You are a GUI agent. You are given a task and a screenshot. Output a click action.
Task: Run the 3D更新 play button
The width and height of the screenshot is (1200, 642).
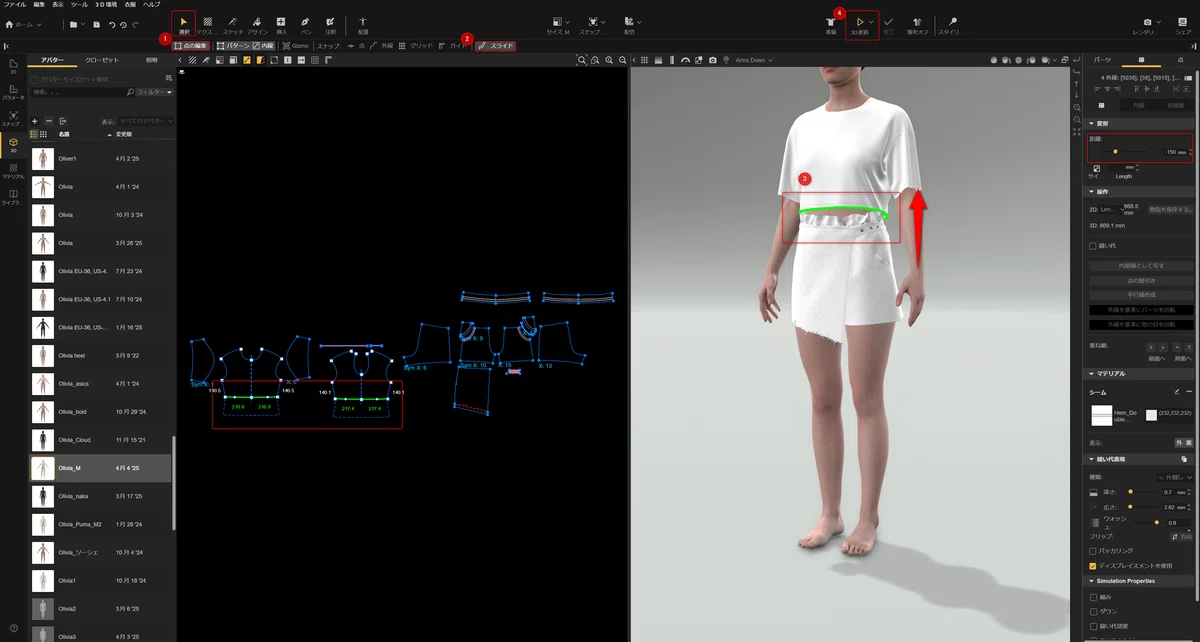point(859,24)
